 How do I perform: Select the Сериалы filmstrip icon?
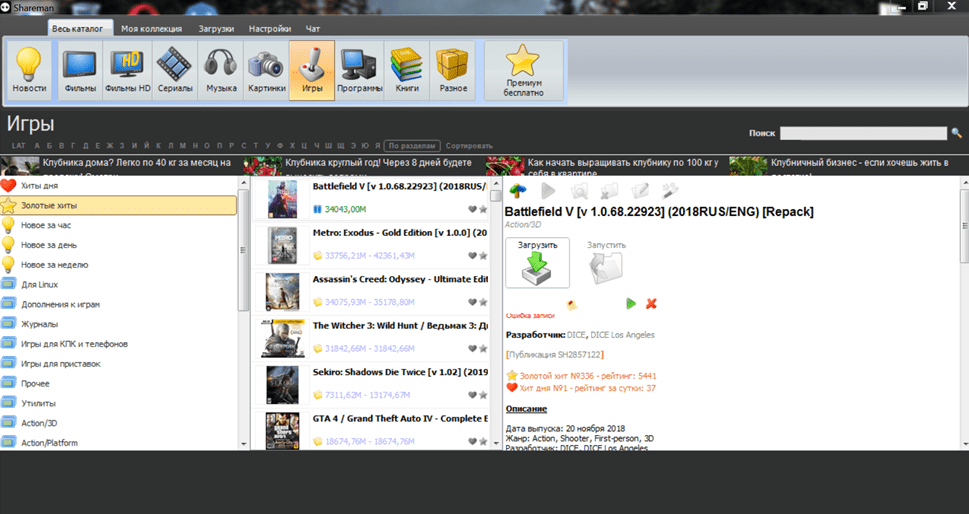click(x=175, y=70)
